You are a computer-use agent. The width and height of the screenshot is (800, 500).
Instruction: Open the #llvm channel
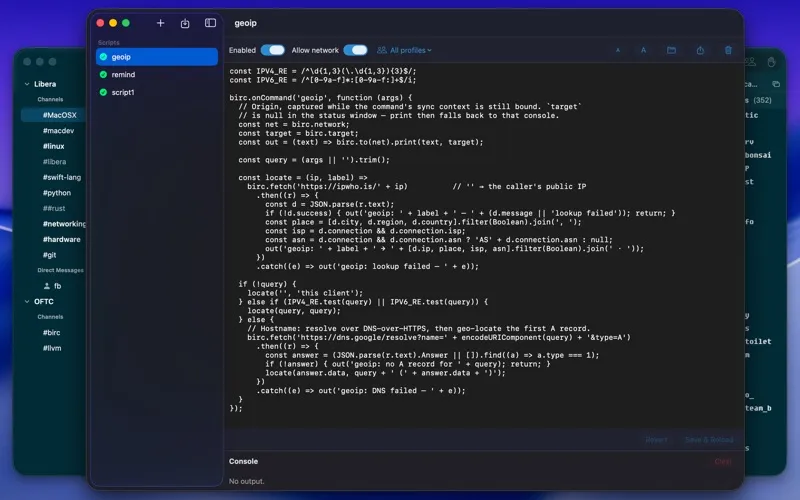(x=52, y=348)
